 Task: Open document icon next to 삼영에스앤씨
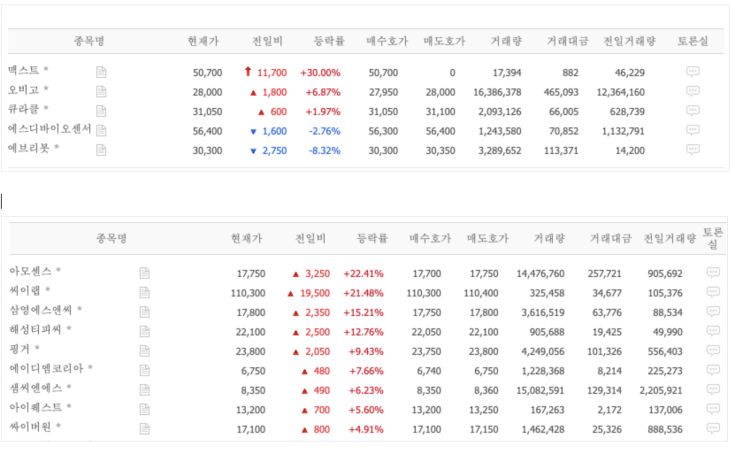pyautogui.click(x=145, y=312)
